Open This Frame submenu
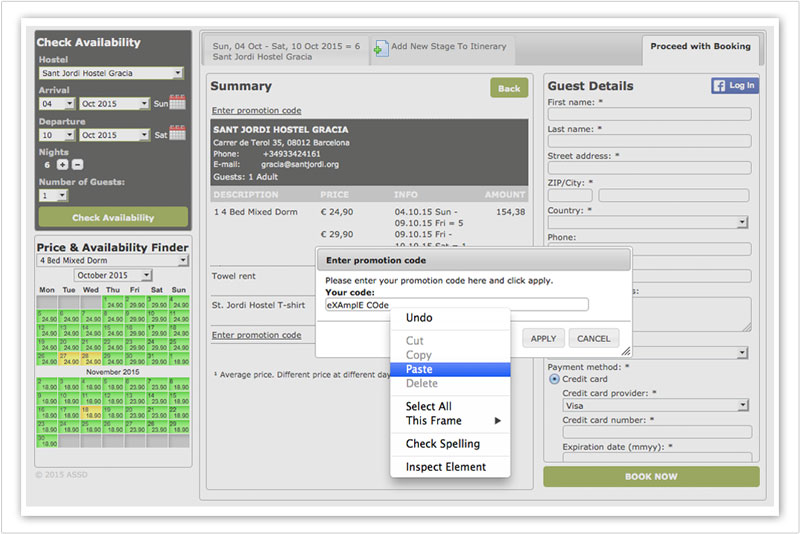 (450, 421)
